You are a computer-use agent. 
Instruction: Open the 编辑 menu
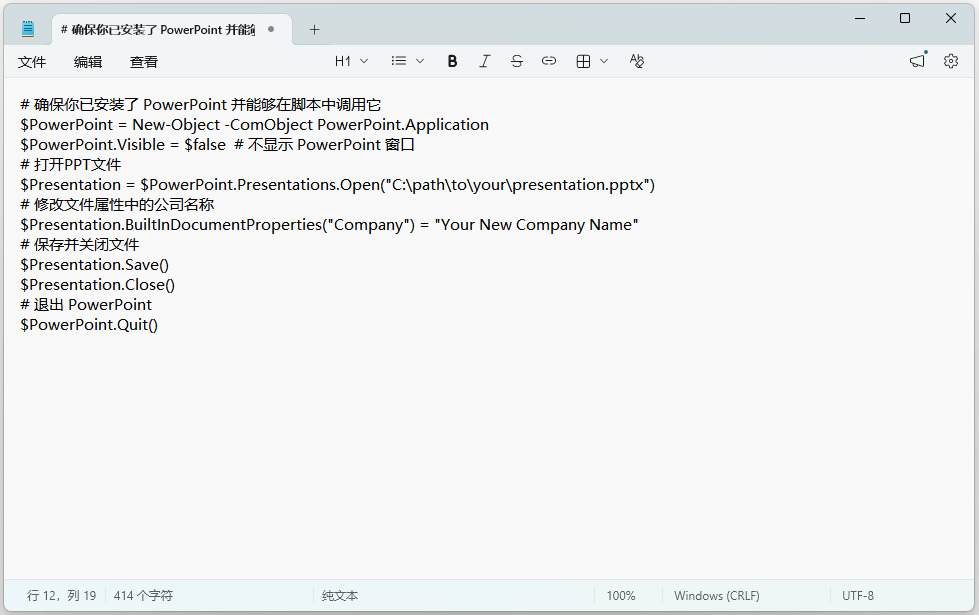pyautogui.click(x=88, y=62)
